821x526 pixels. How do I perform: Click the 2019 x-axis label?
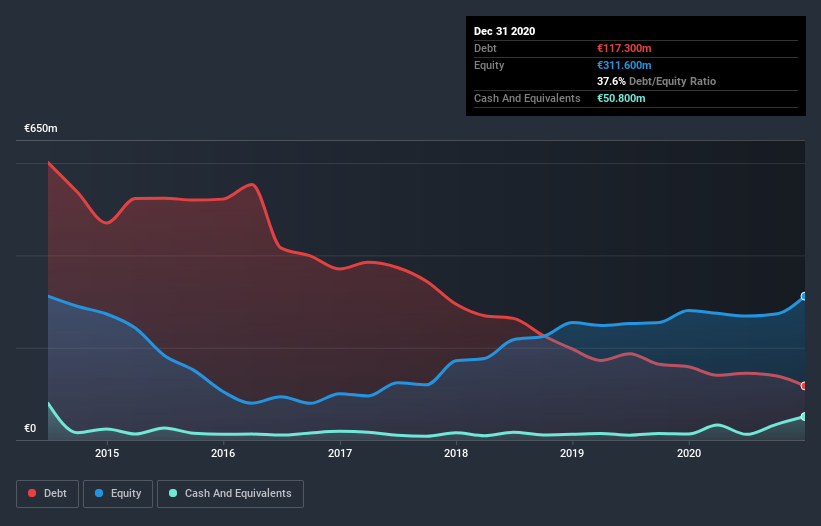572,453
